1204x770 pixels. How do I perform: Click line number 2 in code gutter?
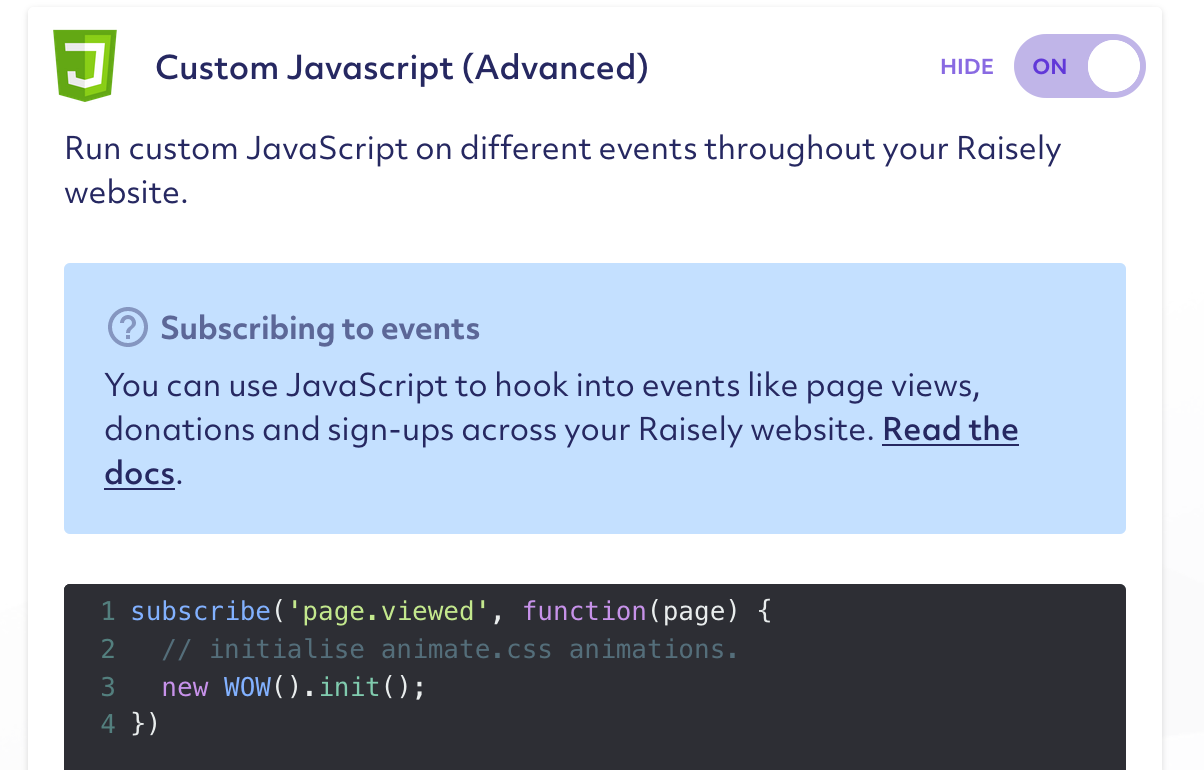pyautogui.click(x=108, y=649)
